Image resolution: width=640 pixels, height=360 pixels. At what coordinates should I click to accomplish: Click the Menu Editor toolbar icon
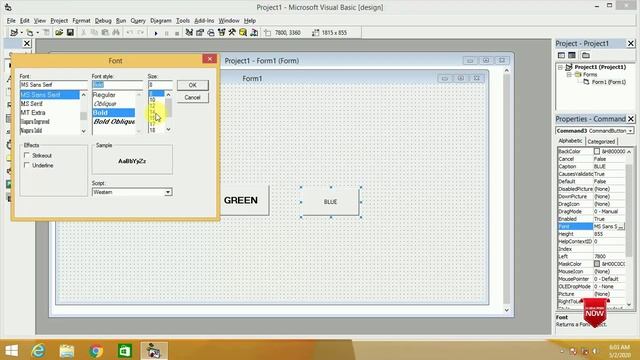(47, 32)
